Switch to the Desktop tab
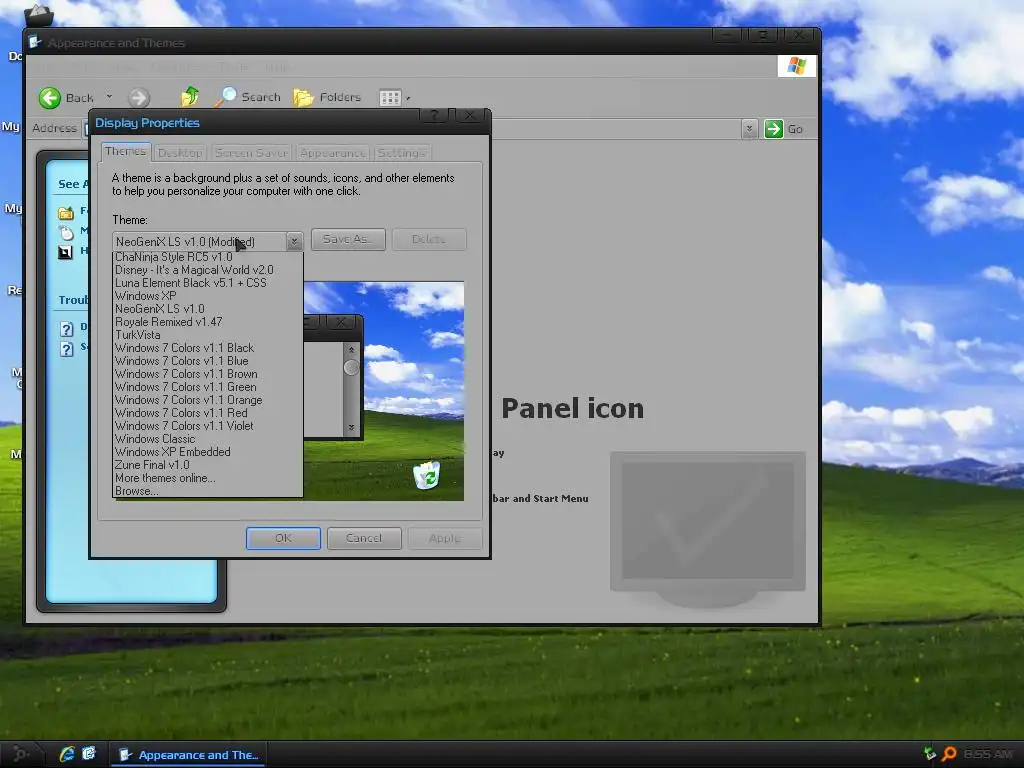This screenshot has height=768, width=1024. (x=180, y=153)
